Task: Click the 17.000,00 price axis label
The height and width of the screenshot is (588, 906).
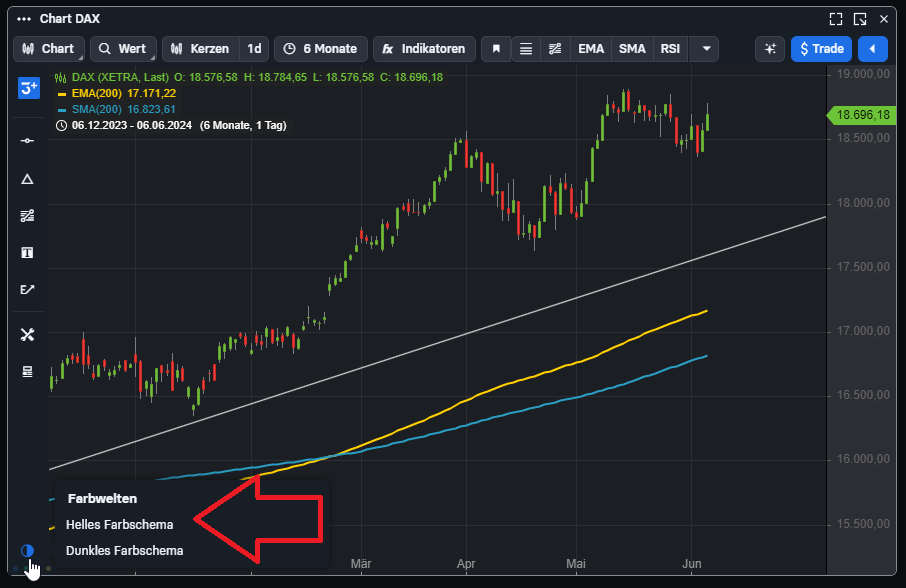Action: (x=863, y=331)
